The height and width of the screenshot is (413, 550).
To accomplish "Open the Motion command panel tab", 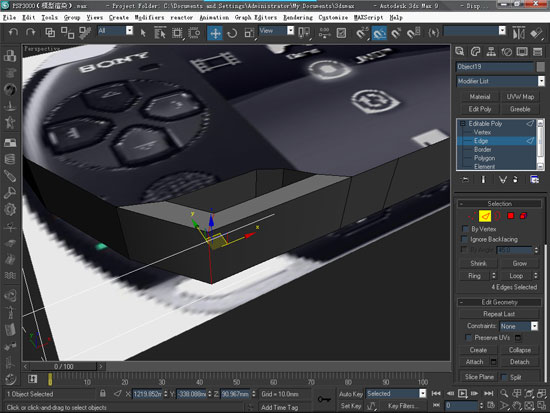I will coord(506,52).
